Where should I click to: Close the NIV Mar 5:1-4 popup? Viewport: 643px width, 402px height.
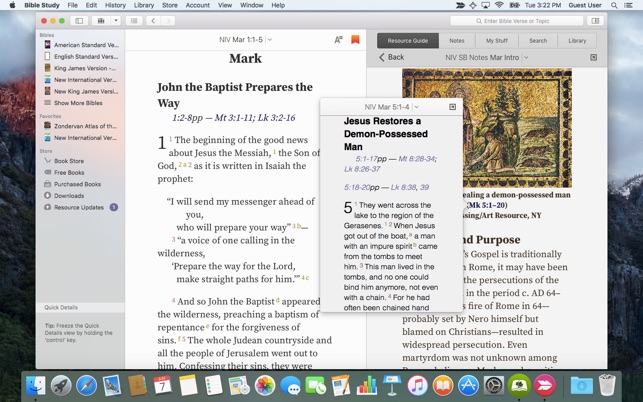(x=452, y=107)
